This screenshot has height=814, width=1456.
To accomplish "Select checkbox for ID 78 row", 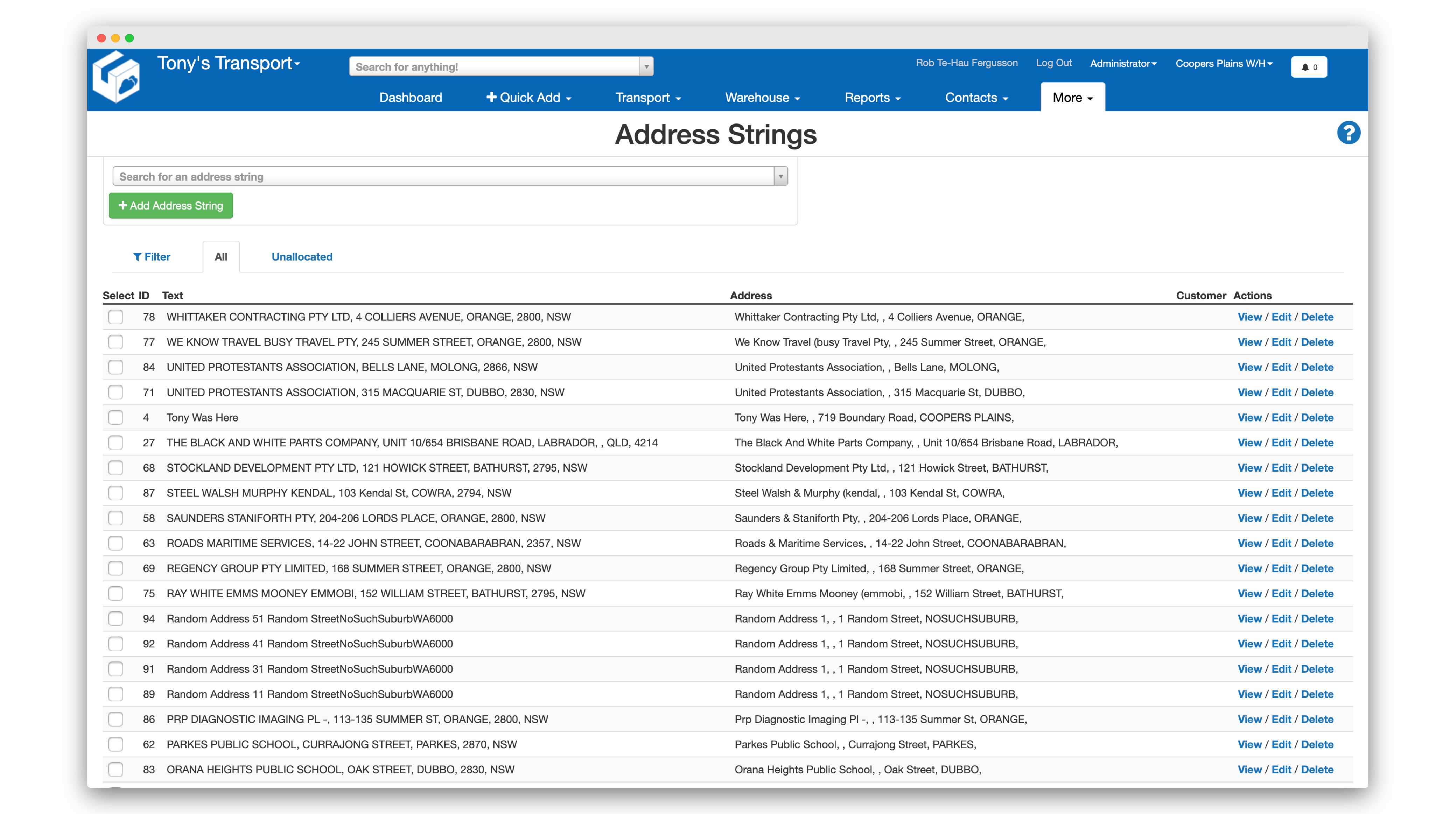I will pyautogui.click(x=114, y=317).
